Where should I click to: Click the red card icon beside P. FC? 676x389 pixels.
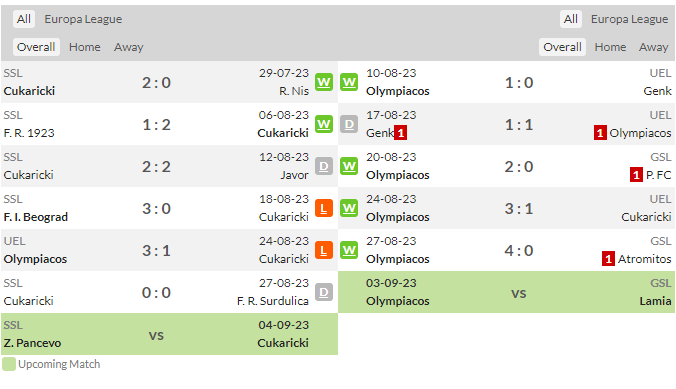pyautogui.click(x=636, y=175)
